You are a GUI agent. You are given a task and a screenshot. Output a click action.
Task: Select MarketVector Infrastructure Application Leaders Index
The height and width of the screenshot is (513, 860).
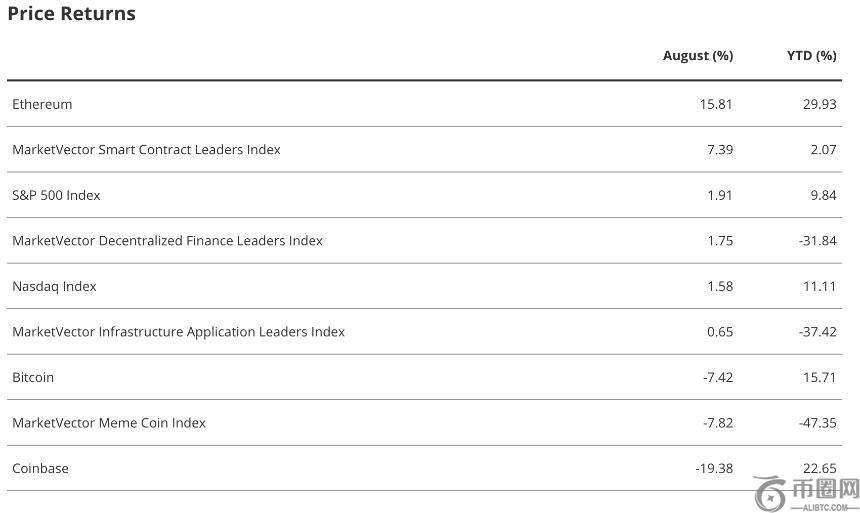coord(178,332)
